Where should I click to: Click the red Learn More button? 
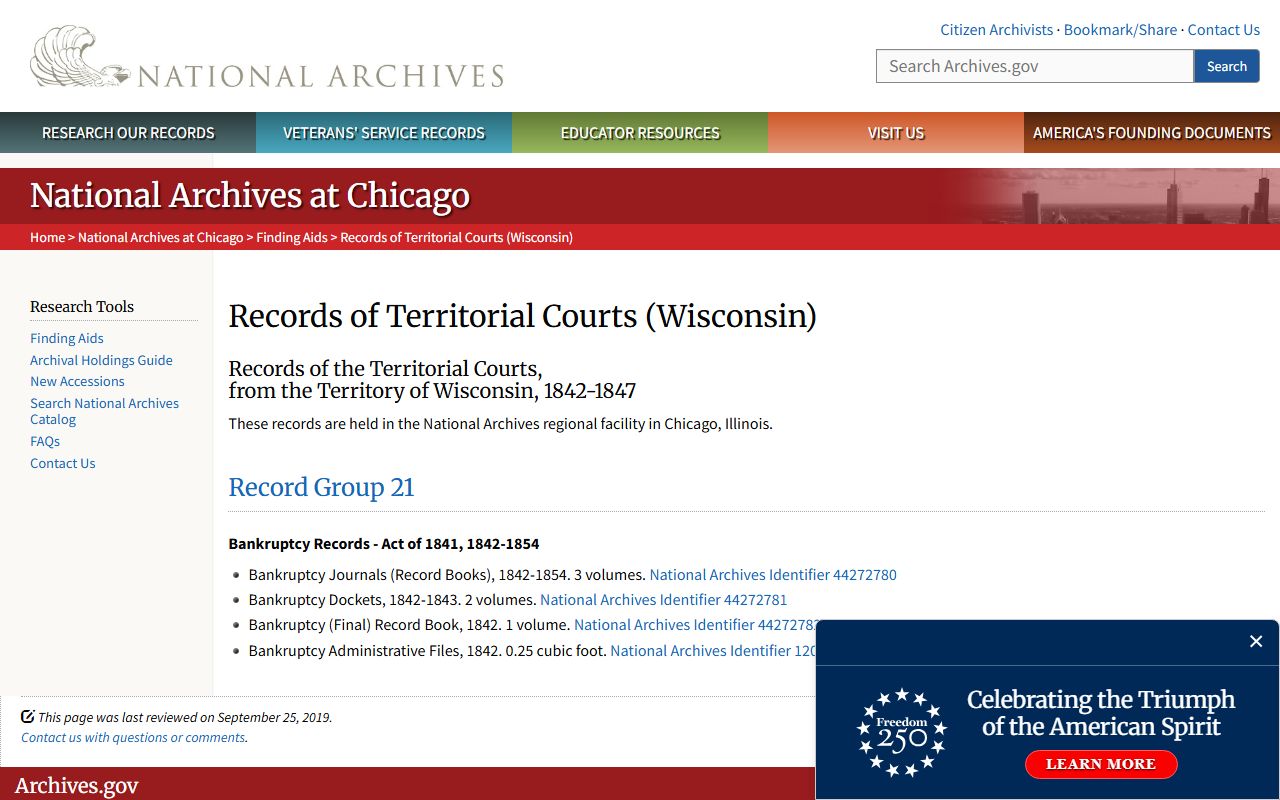click(x=1101, y=764)
